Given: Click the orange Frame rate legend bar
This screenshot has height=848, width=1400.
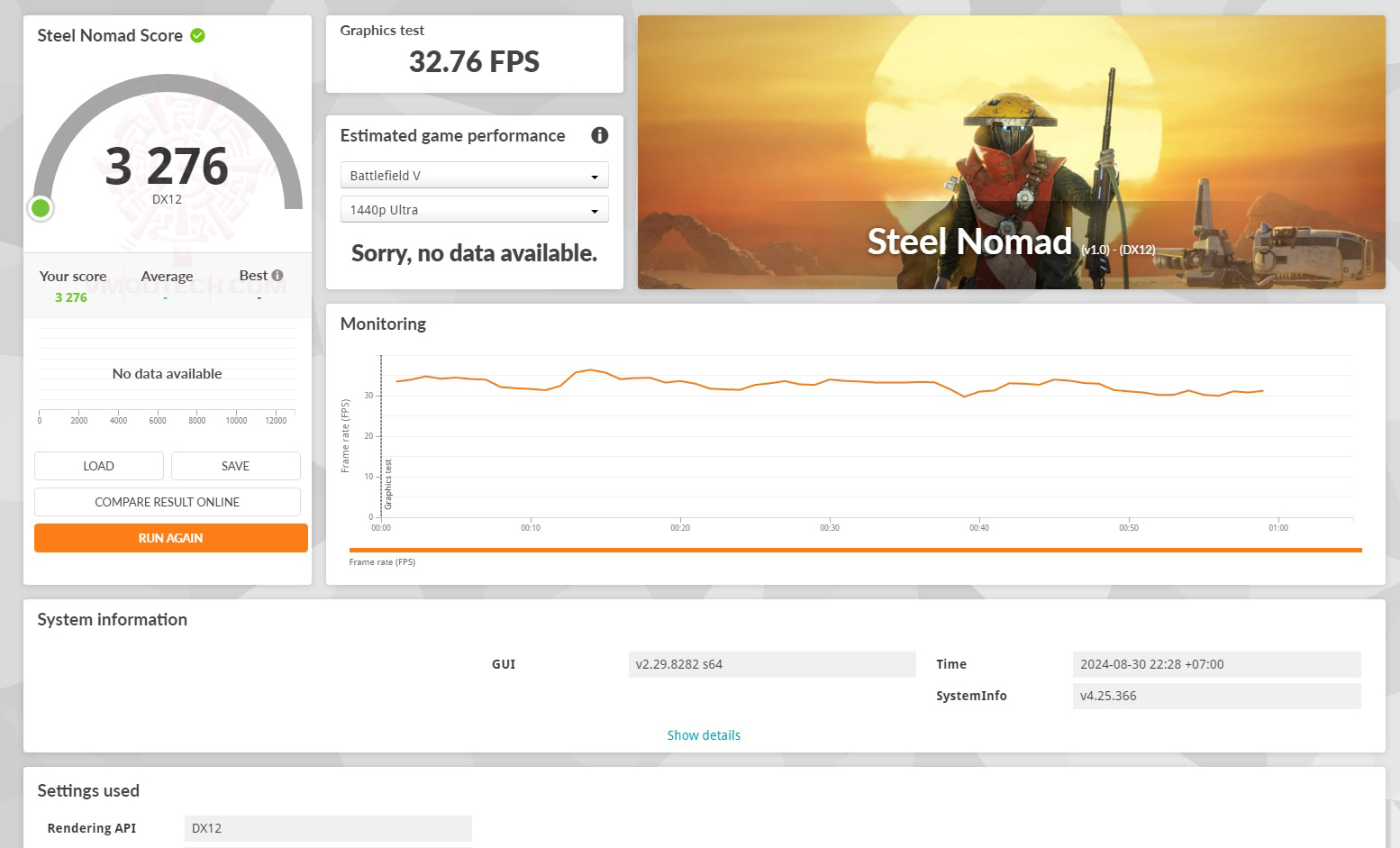Looking at the screenshot, I should [x=856, y=550].
